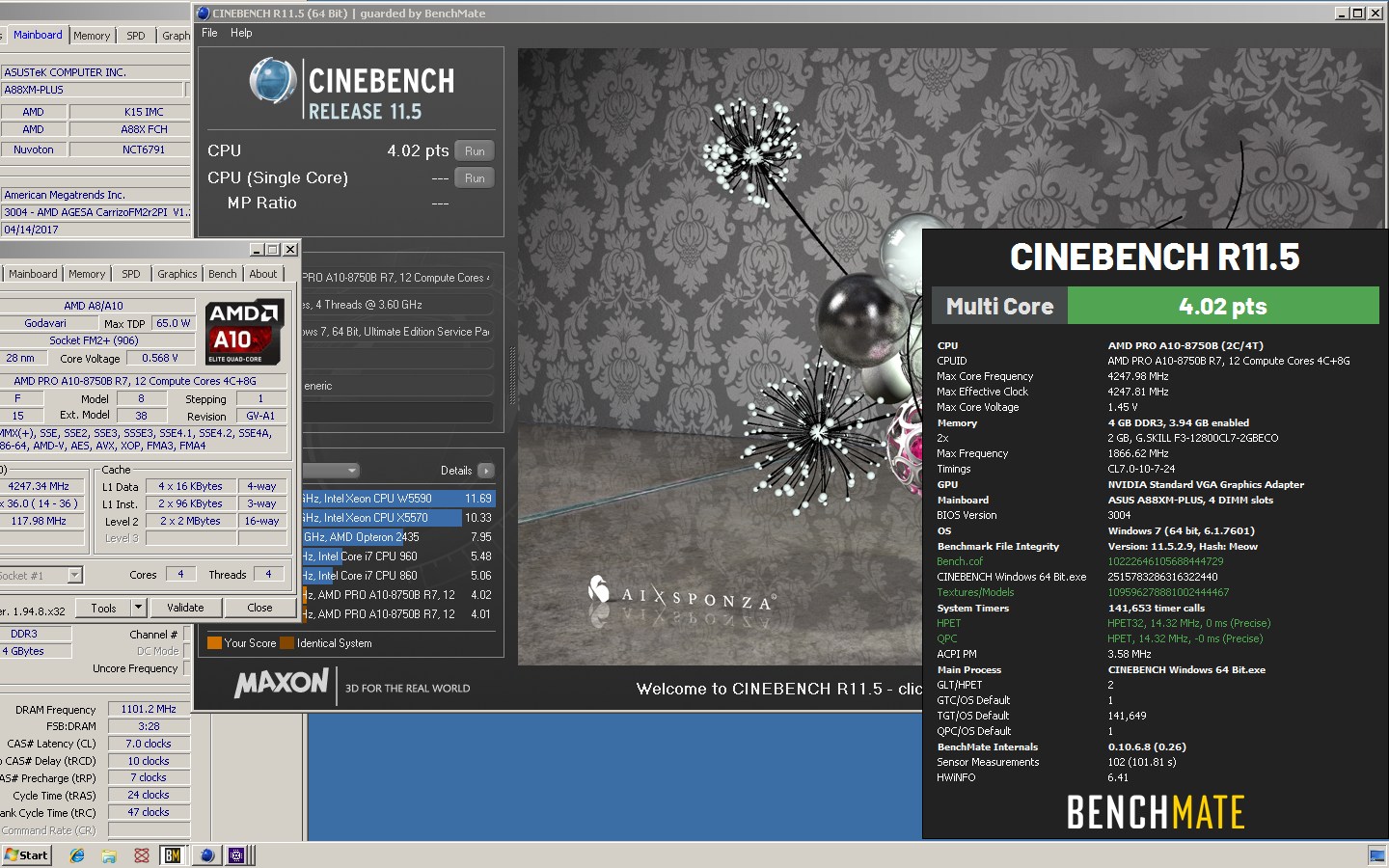Click the BIOS date 04/14/2017 field
Image resolution: width=1389 pixels, height=868 pixels.
pos(95,230)
